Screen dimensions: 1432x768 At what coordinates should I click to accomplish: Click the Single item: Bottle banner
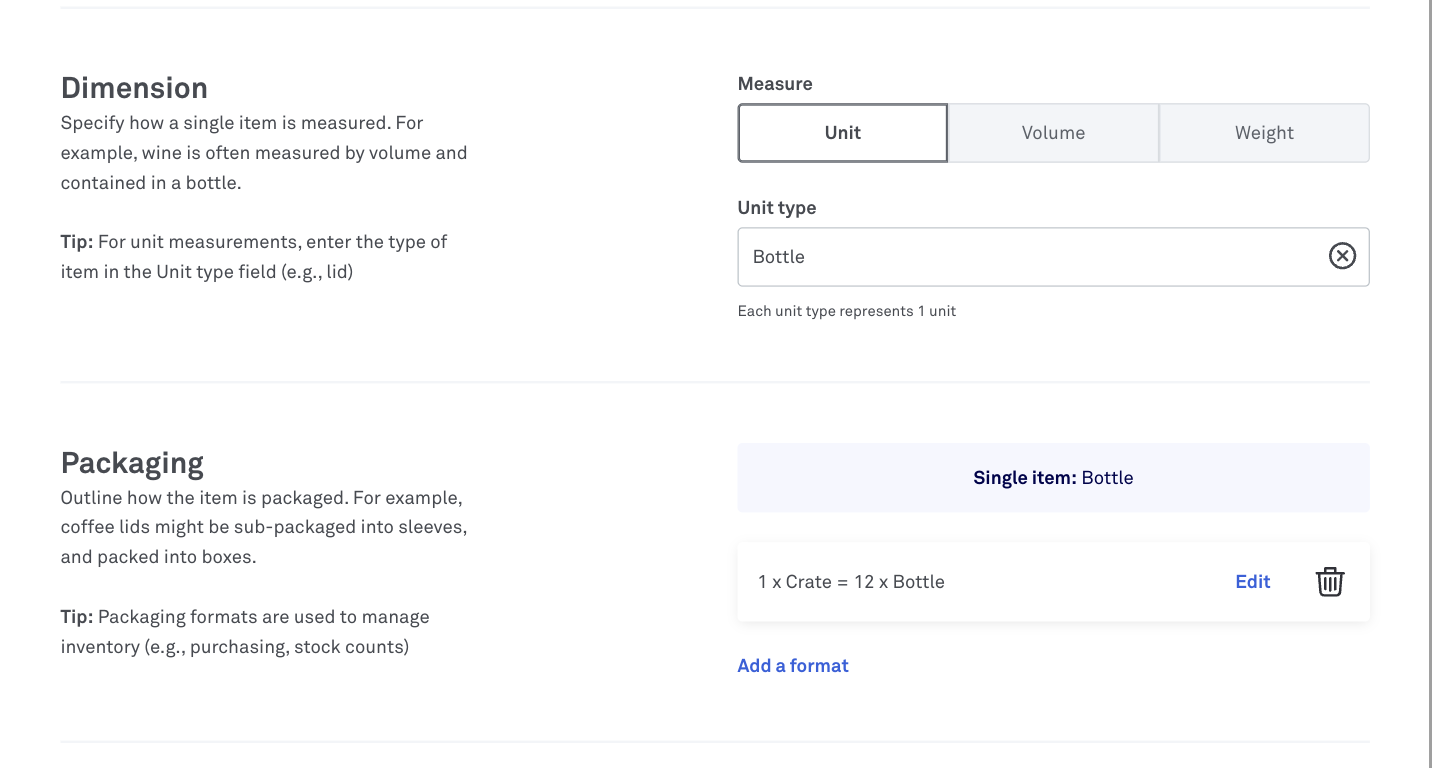click(x=1053, y=477)
